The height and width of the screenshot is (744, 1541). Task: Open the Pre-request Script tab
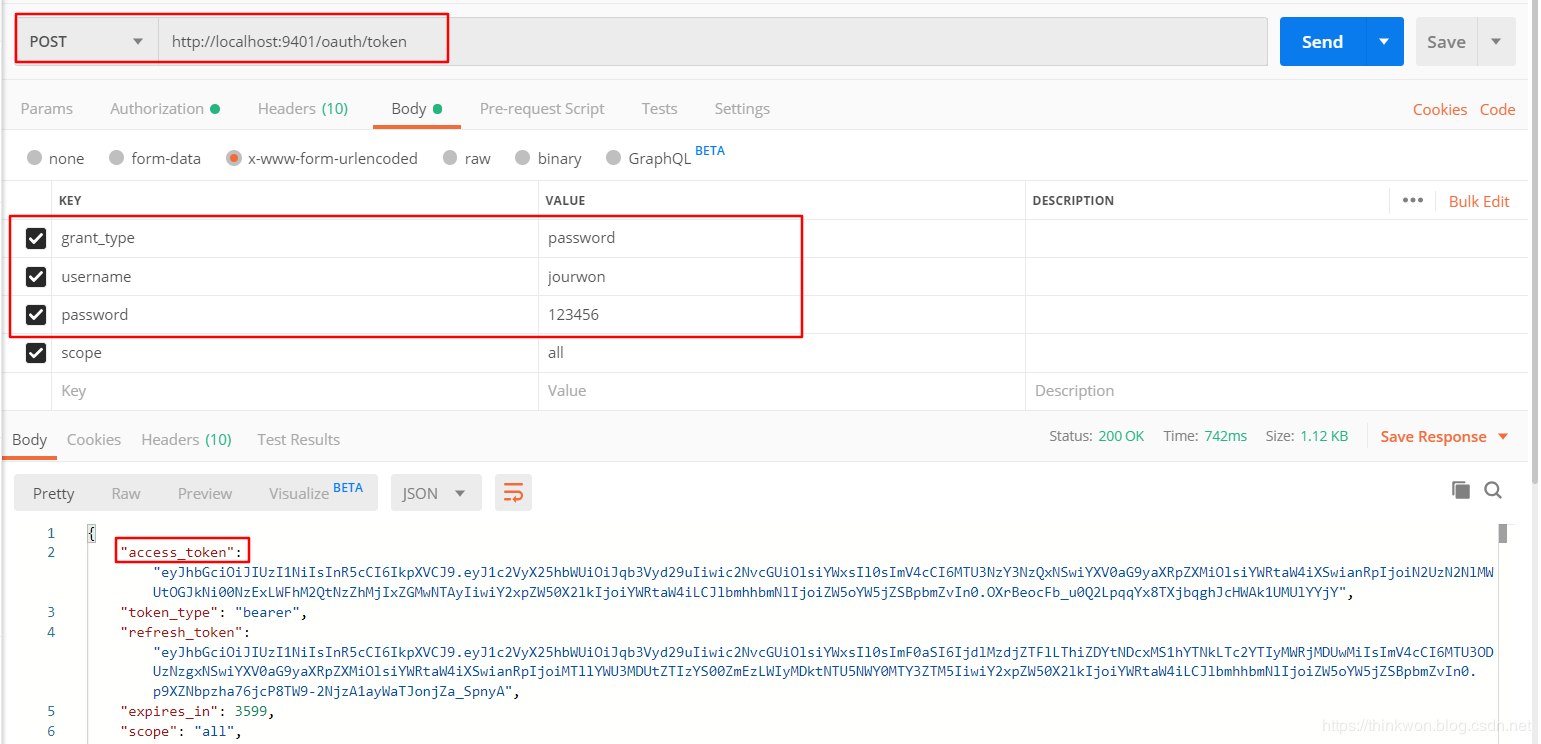coord(542,108)
